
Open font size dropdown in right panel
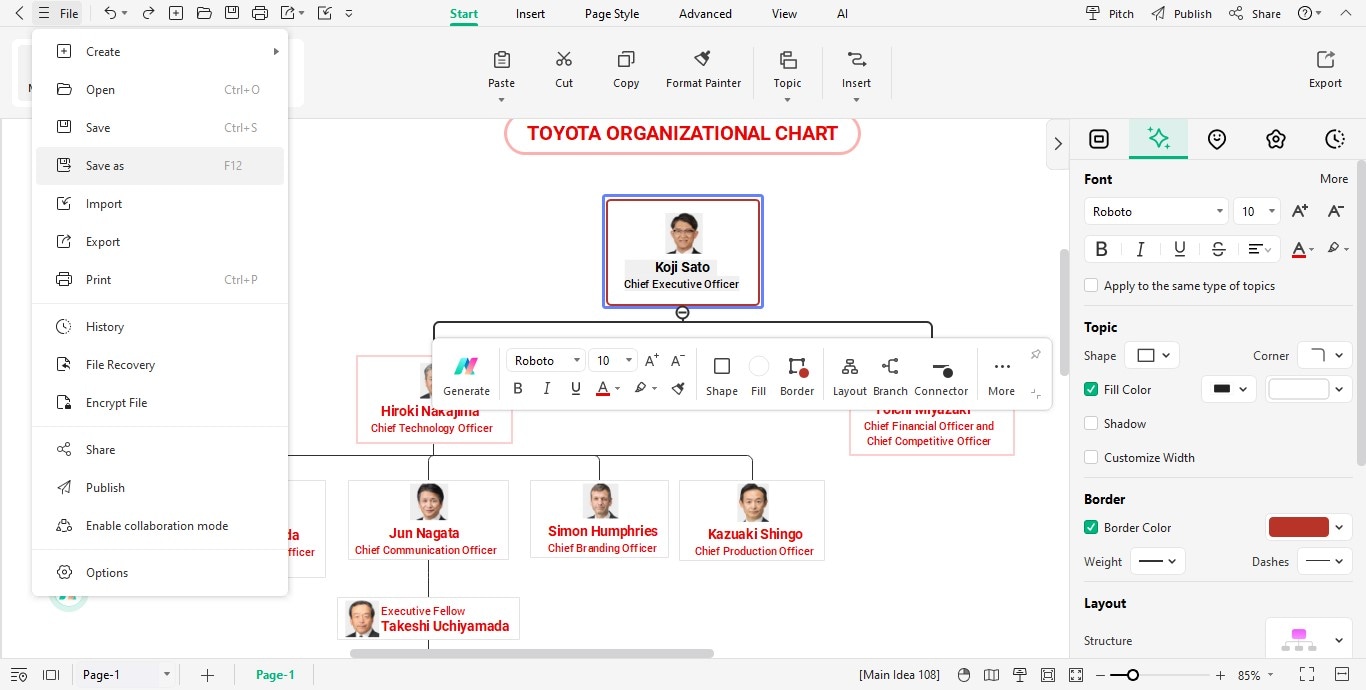click(x=1257, y=211)
